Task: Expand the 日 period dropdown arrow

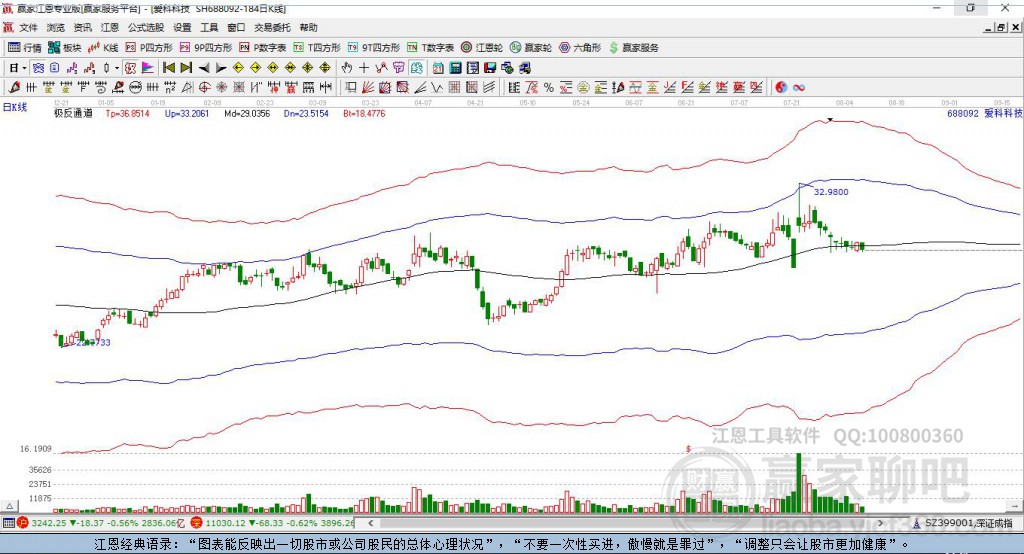Action: pyautogui.click(x=24, y=68)
